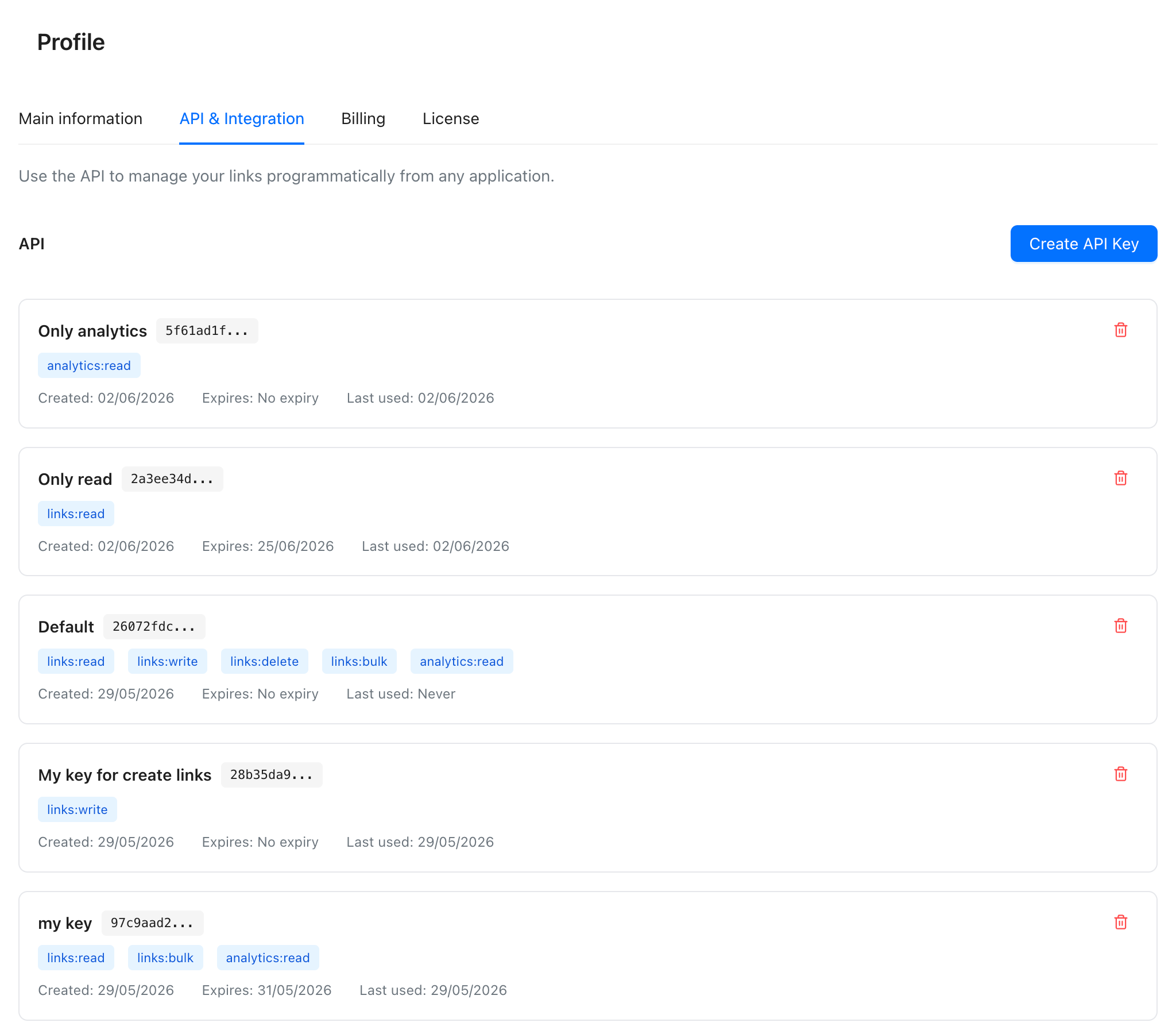
Task: Click Last used: 02/06/2026 on Only analytics
Action: click(x=420, y=398)
